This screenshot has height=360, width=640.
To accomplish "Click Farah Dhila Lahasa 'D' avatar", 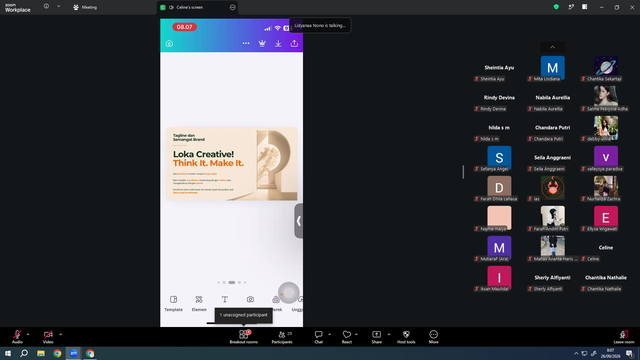I will tap(499, 189).
